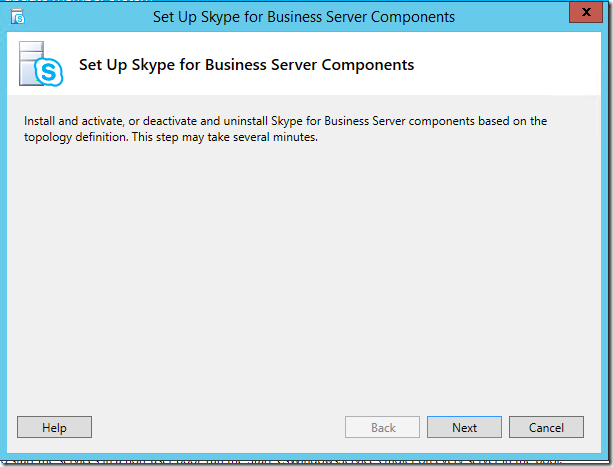Click the 'topology definition' sentence line
This screenshot has width=613, height=467.
click(x=171, y=137)
